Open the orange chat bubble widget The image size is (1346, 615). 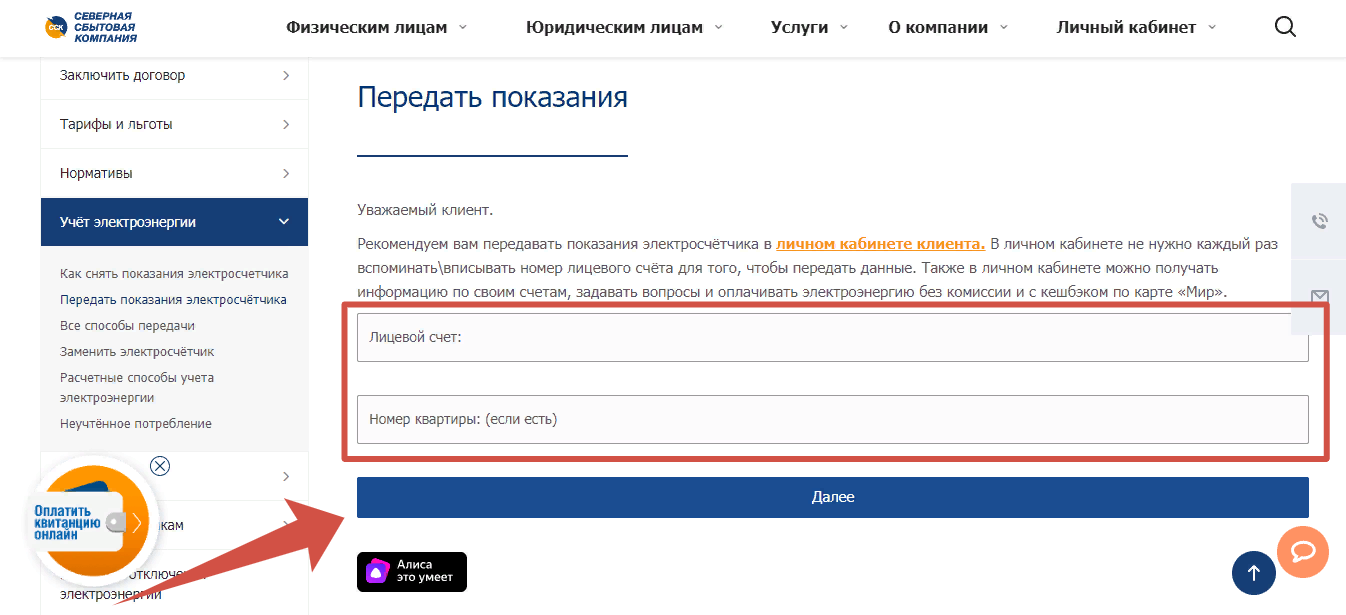coord(1303,552)
